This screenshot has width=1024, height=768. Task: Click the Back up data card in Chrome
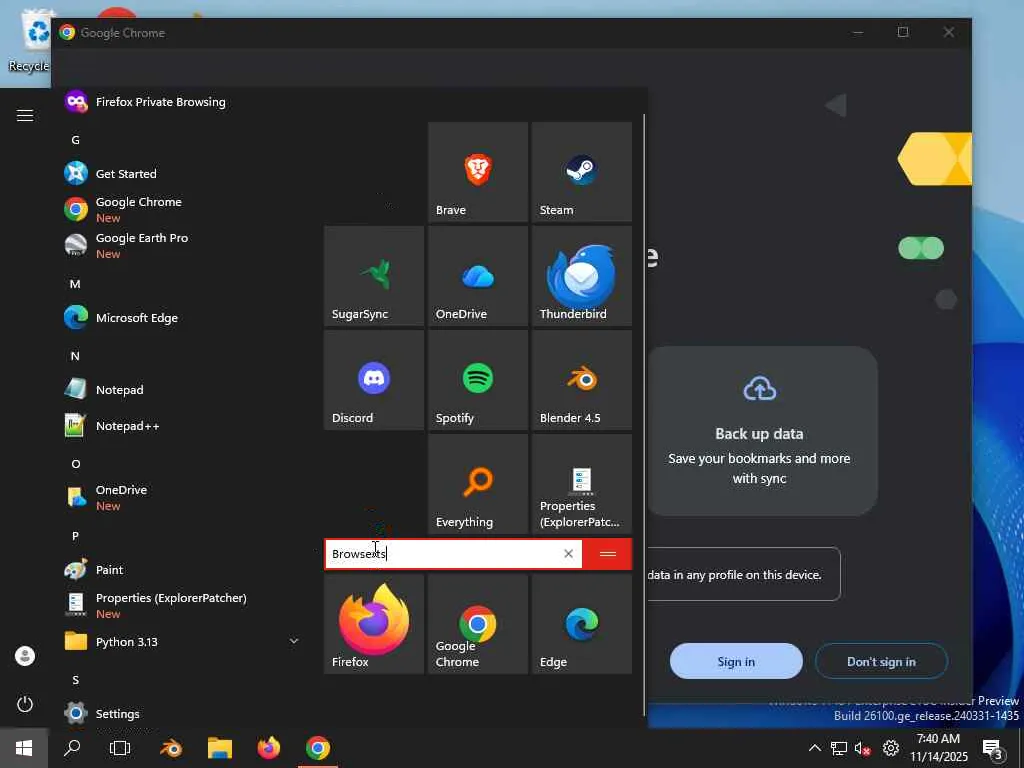click(x=762, y=431)
